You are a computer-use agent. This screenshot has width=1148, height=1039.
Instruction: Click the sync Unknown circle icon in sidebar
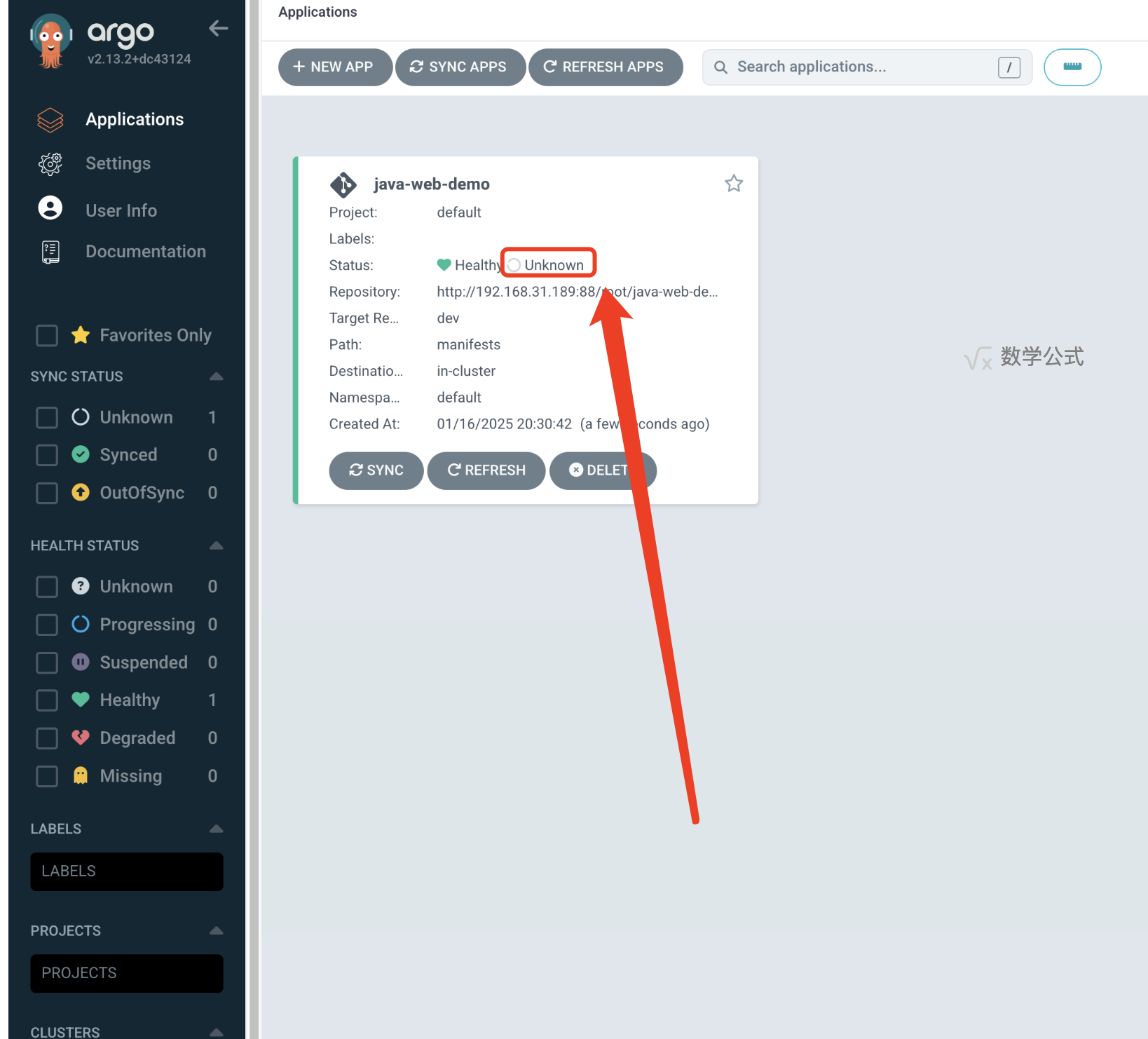click(x=81, y=417)
